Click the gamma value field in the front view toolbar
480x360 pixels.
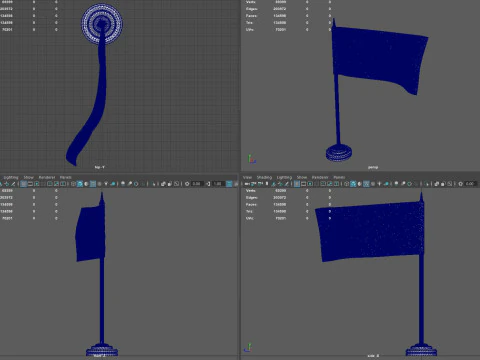point(218,184)
